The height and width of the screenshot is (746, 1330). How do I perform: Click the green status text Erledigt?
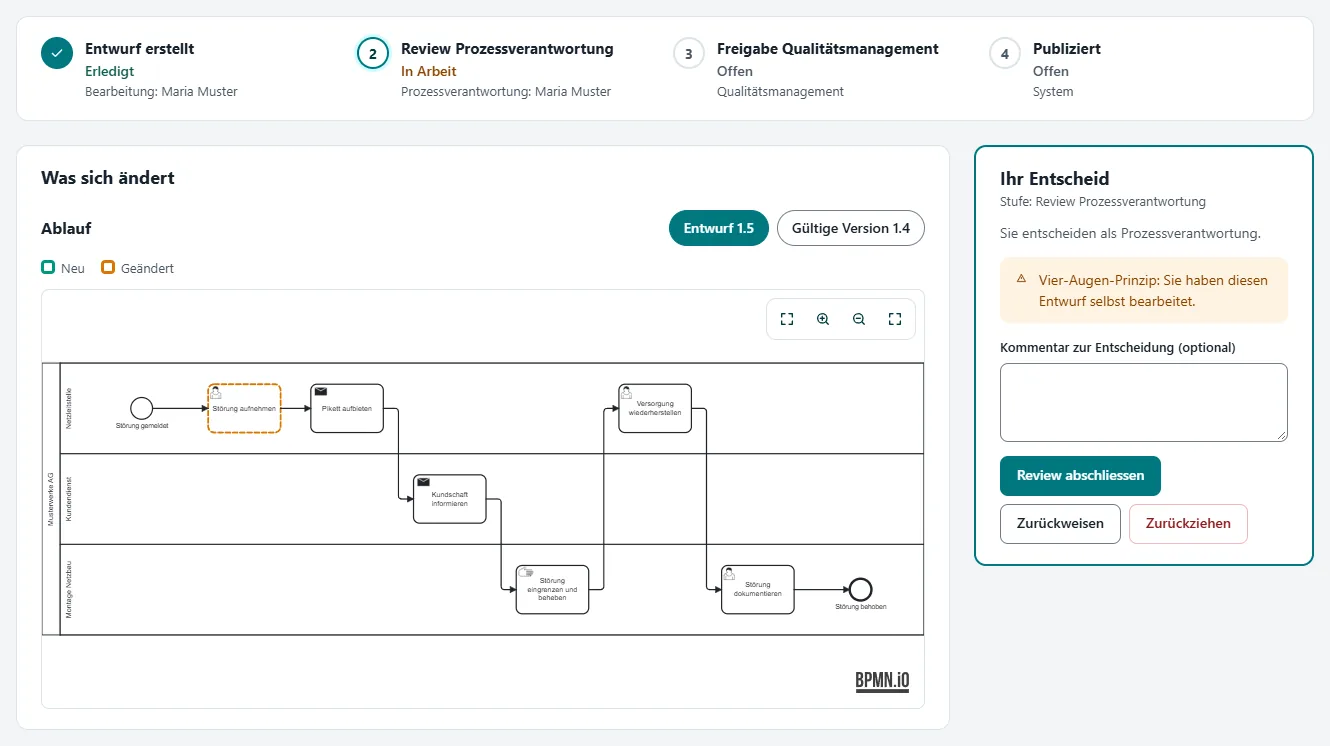point(110,71)
